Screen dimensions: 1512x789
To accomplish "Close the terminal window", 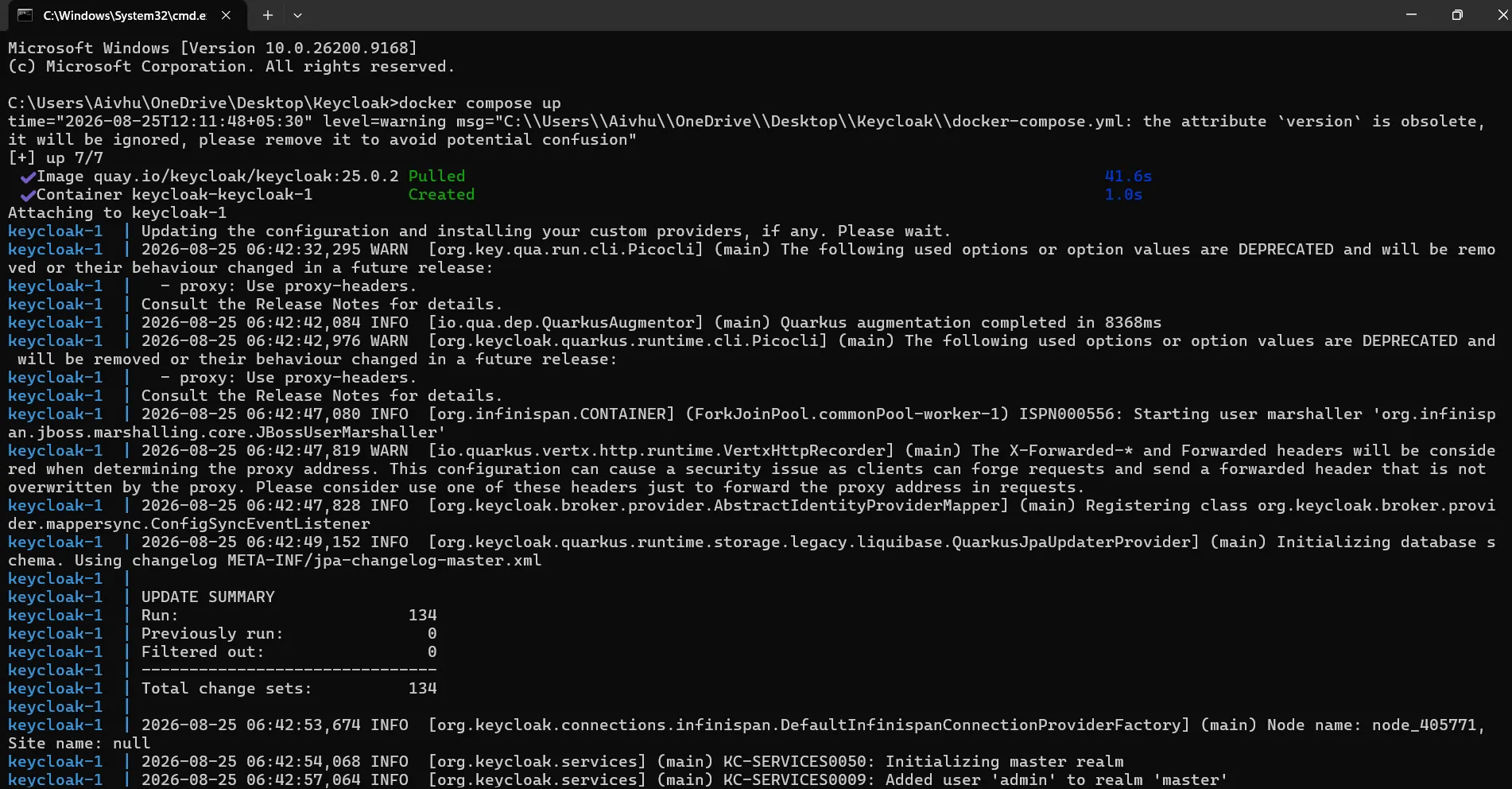I will point(1502,15).
